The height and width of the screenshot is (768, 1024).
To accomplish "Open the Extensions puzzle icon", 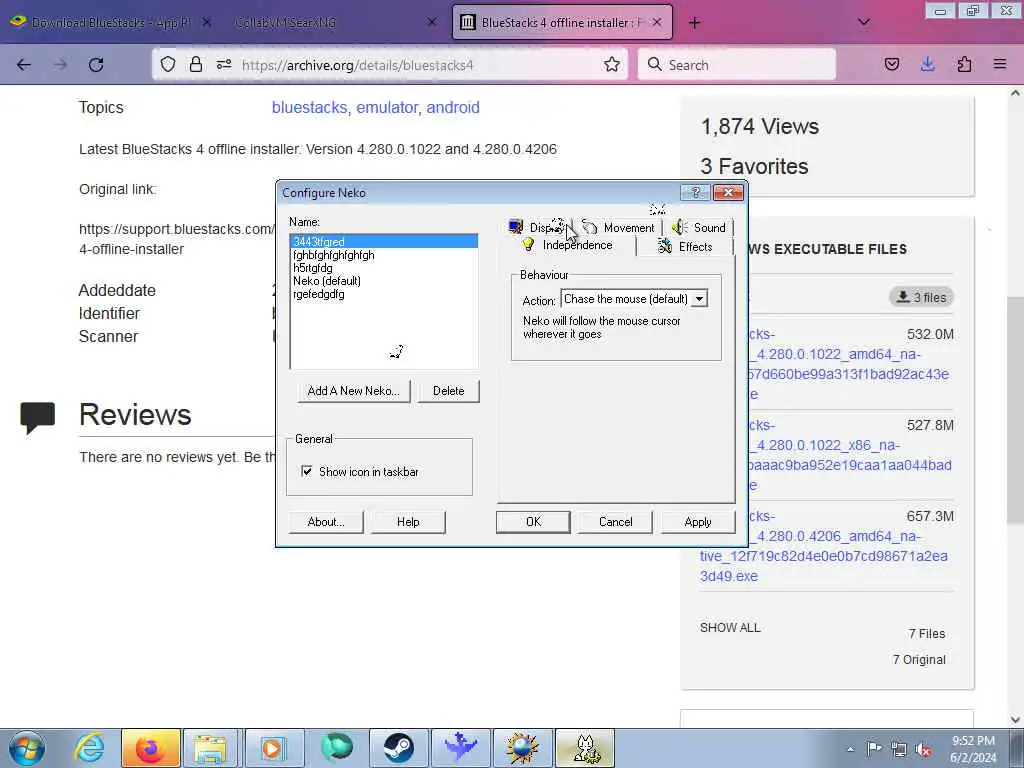I will 964,64.
